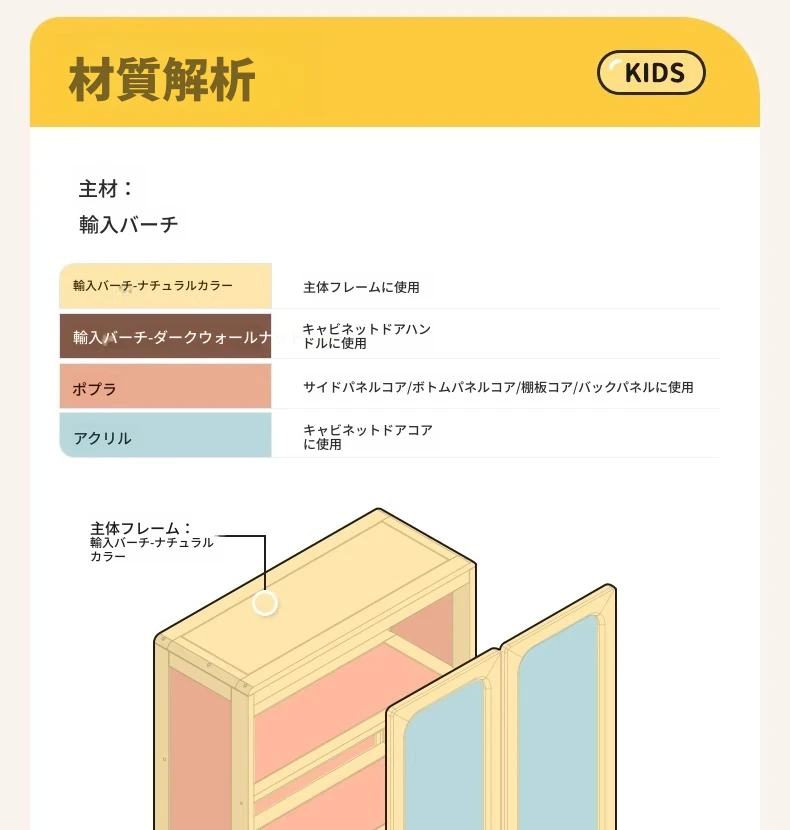Click the KIDS badge
The height and width of the screenshot is (830, 790).
point(651,73)
